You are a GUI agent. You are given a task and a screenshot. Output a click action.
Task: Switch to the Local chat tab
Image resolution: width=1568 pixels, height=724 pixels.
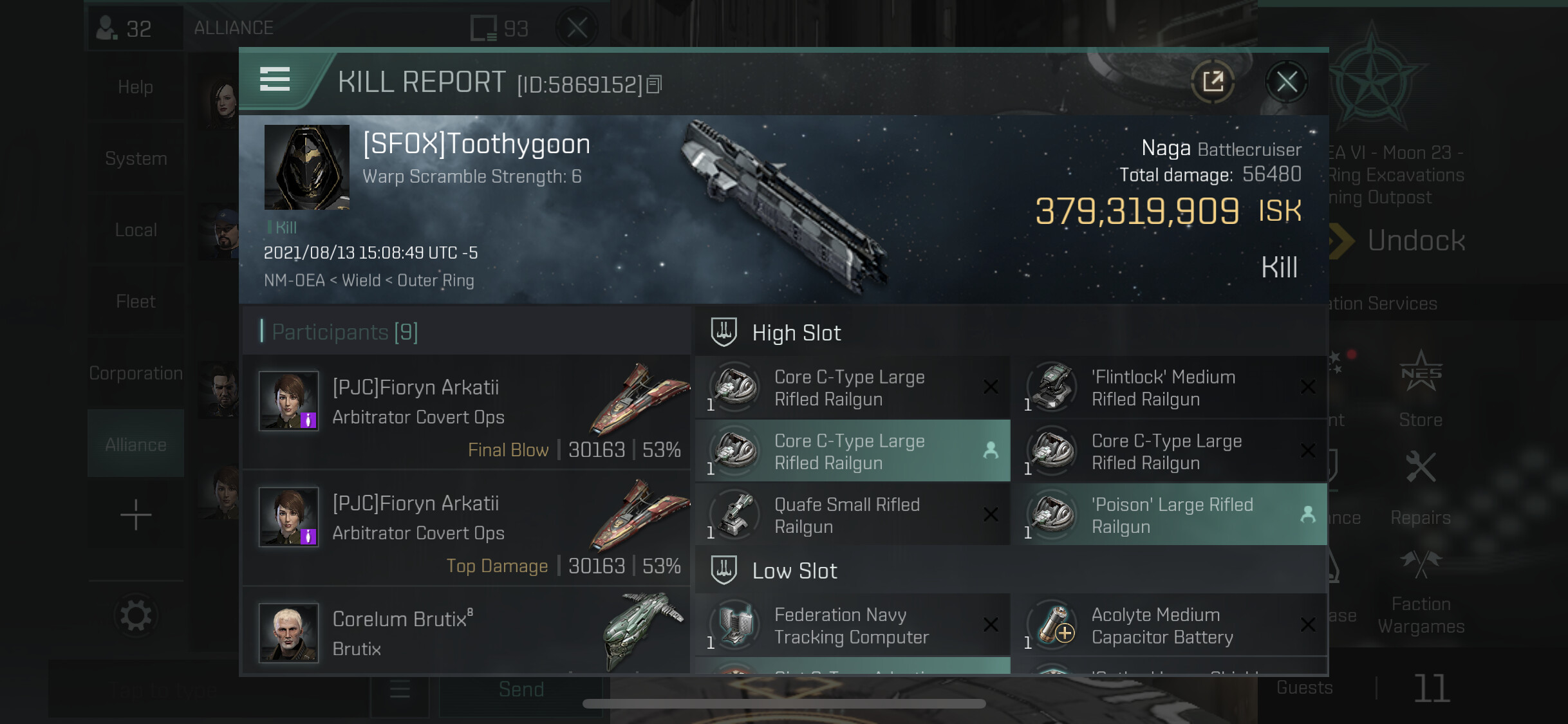136,230
